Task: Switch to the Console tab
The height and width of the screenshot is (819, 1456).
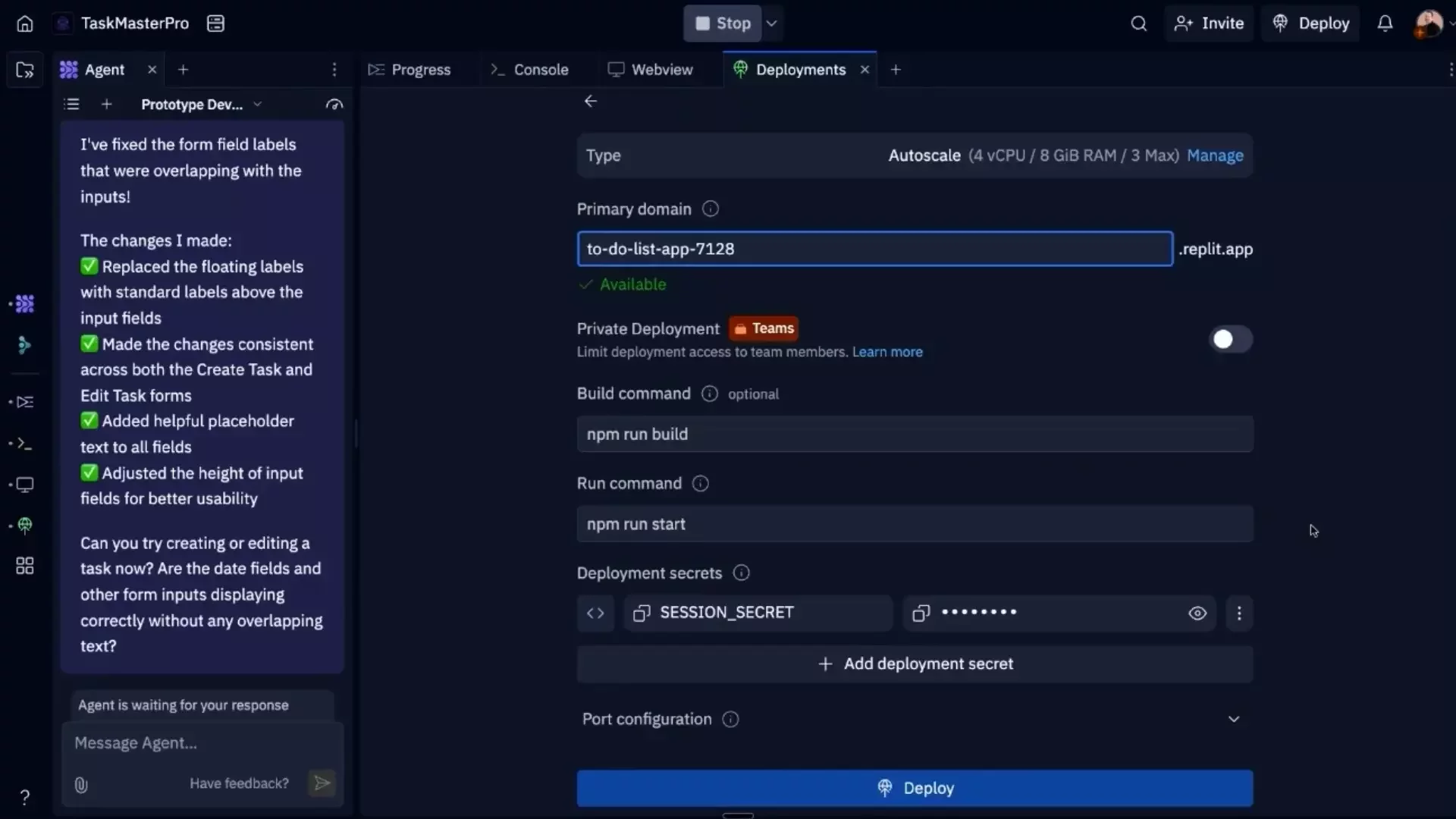Action: [539, 69]
